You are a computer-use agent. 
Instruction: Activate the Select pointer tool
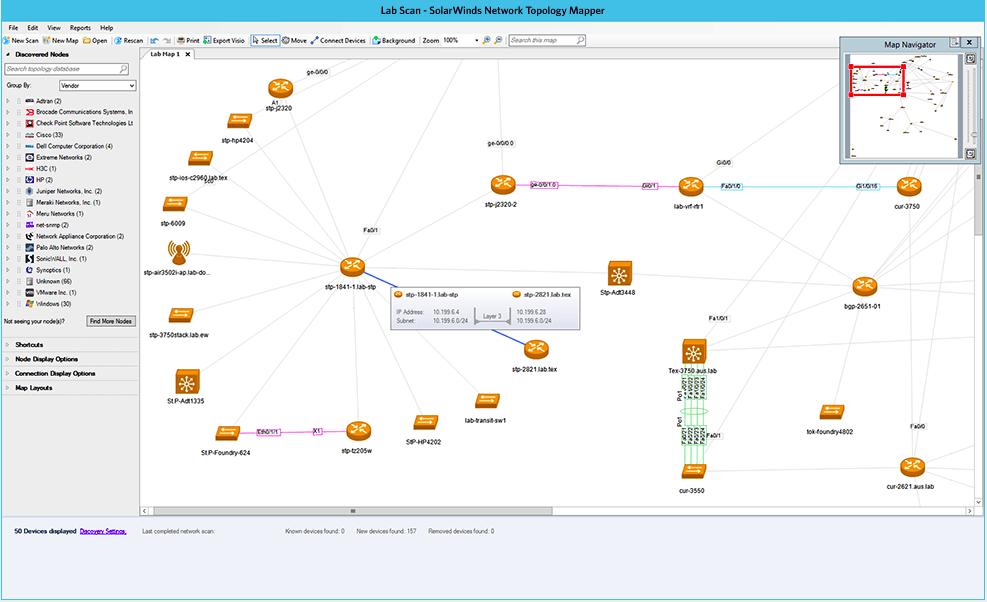point(264,40)
